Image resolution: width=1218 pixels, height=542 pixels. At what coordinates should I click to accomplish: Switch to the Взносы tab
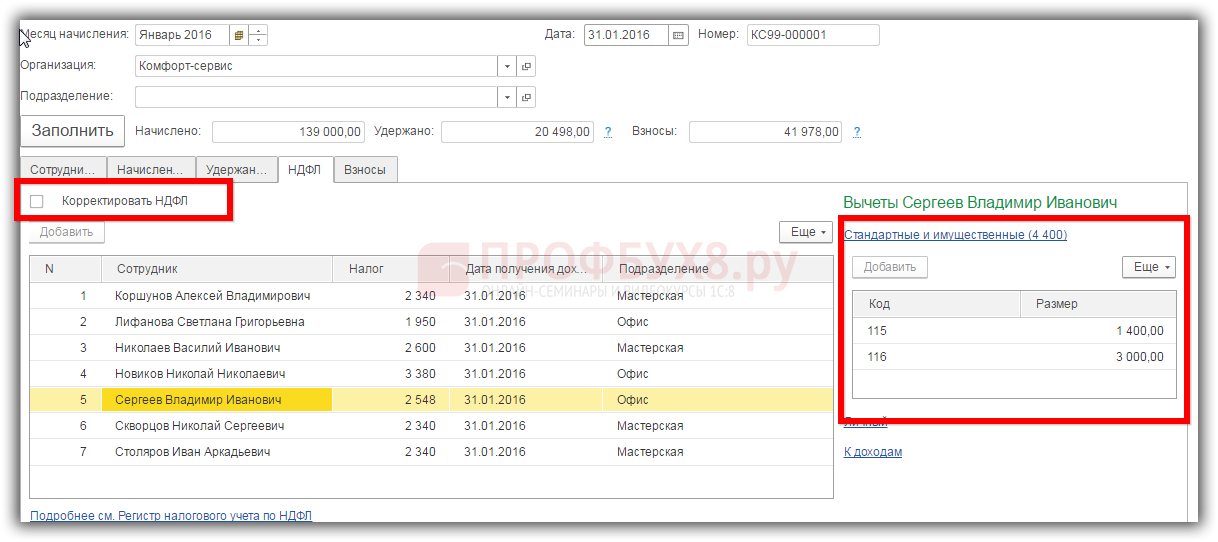point(365,170)
